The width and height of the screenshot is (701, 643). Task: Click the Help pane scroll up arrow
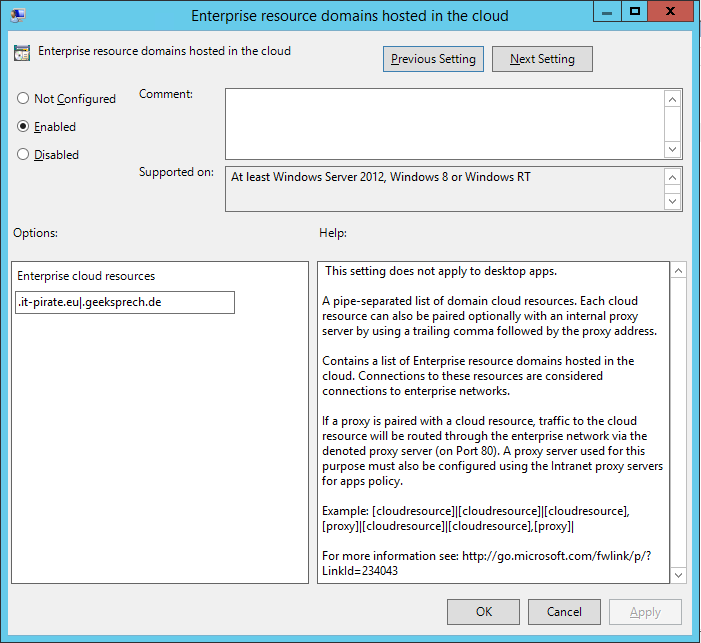(678, 271)
